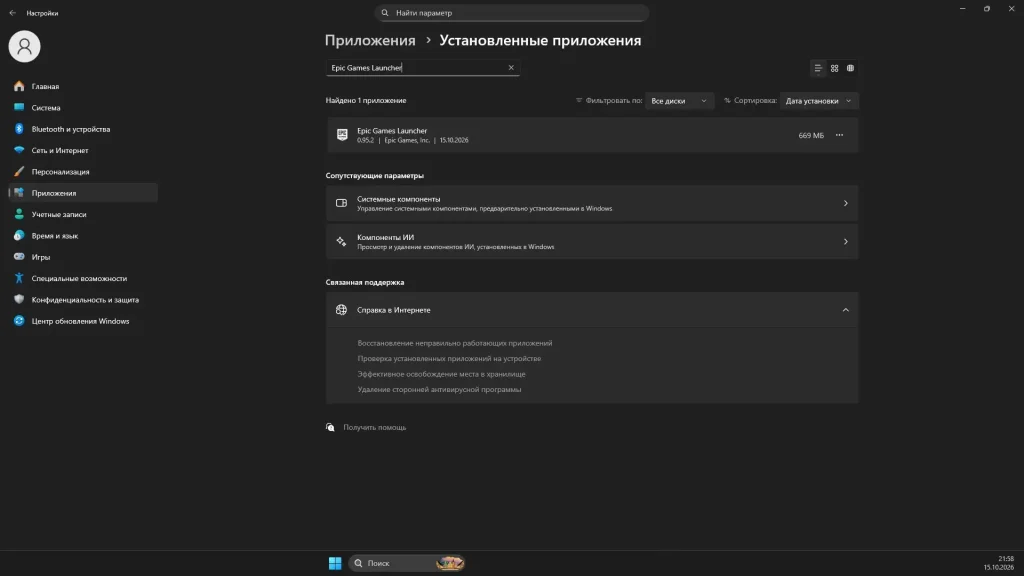Open the Дата установки sort dropdown
This screenshot has height=576, width=1024.
tap(818, 101)
